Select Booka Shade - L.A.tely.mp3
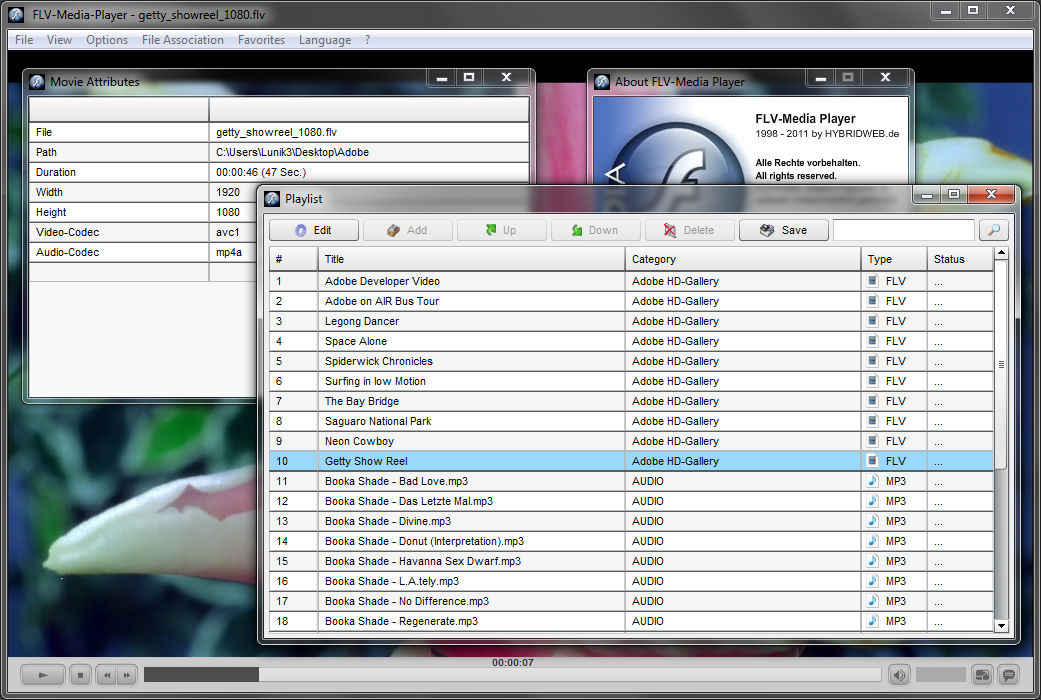This screenshot has width=1041, height=700. tap(631, 581)
